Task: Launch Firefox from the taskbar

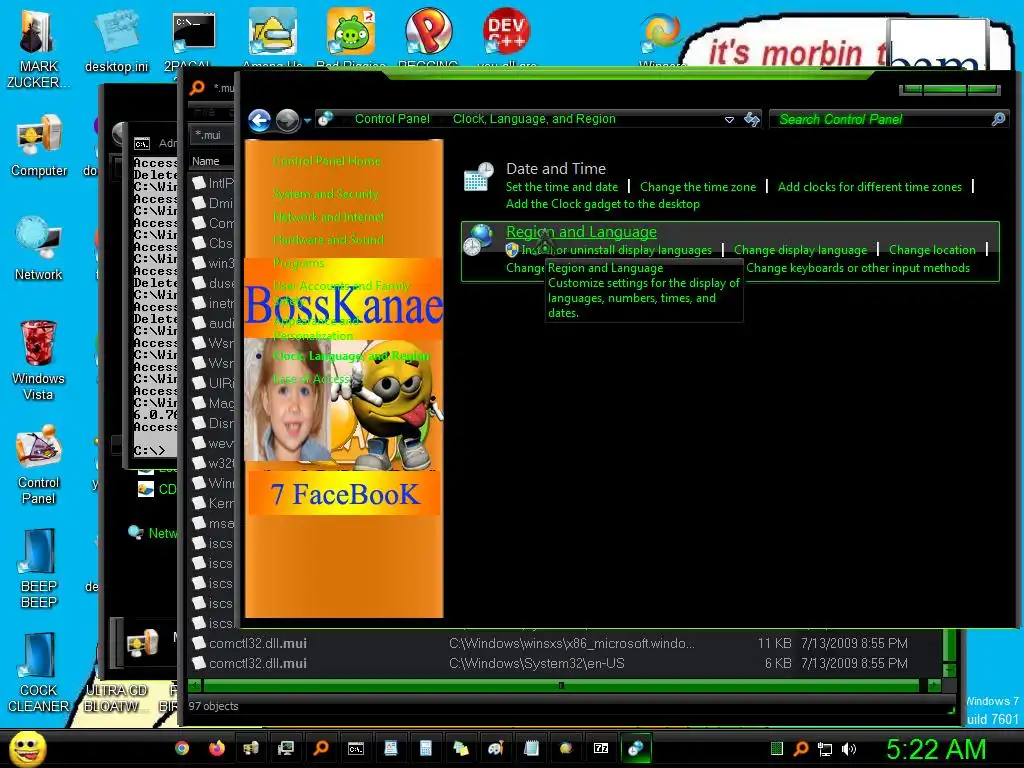Action: pyautogui.click(x=217, y=748)
